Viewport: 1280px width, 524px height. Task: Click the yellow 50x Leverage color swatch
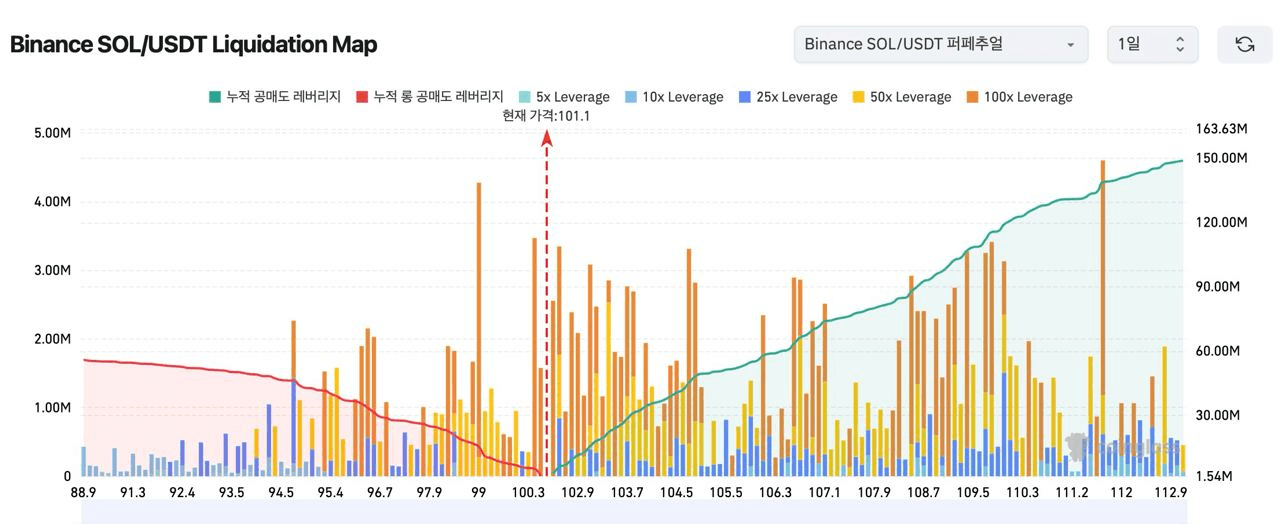(858, 97)
